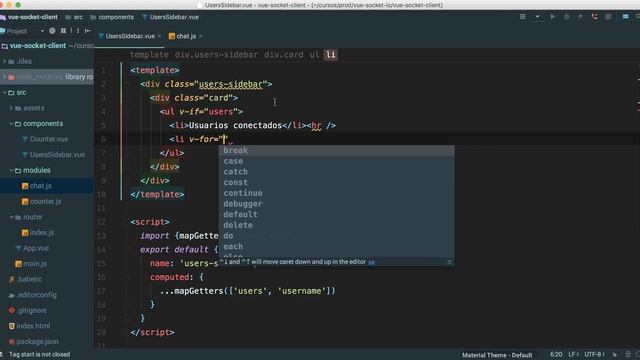Click cursor position 6:20 in status bar
Viewport: 640px width, 360px height.
pyautogui.click(x=556, y=354)
